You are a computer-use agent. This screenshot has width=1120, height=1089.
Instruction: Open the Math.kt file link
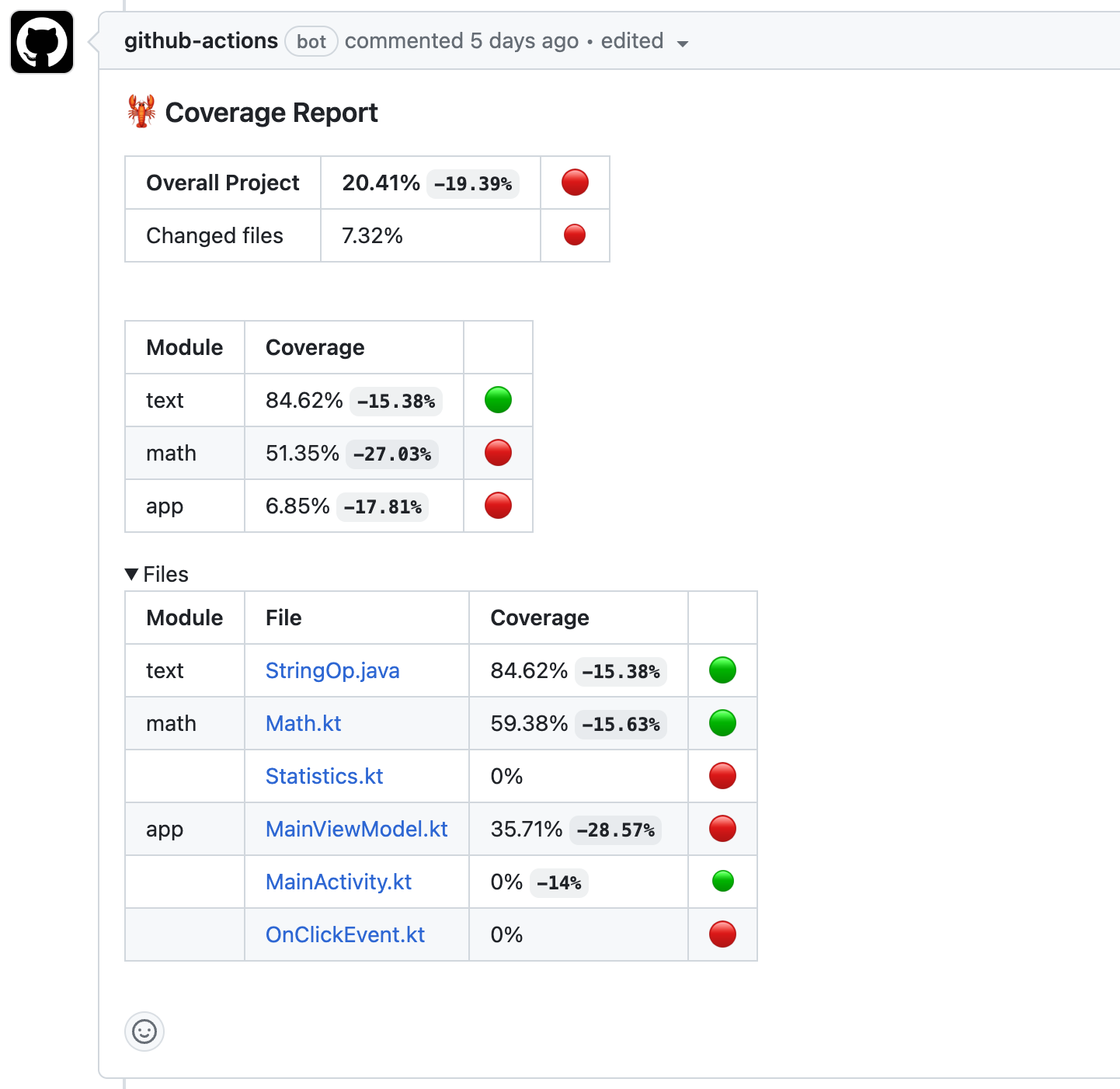coord(303,723)
